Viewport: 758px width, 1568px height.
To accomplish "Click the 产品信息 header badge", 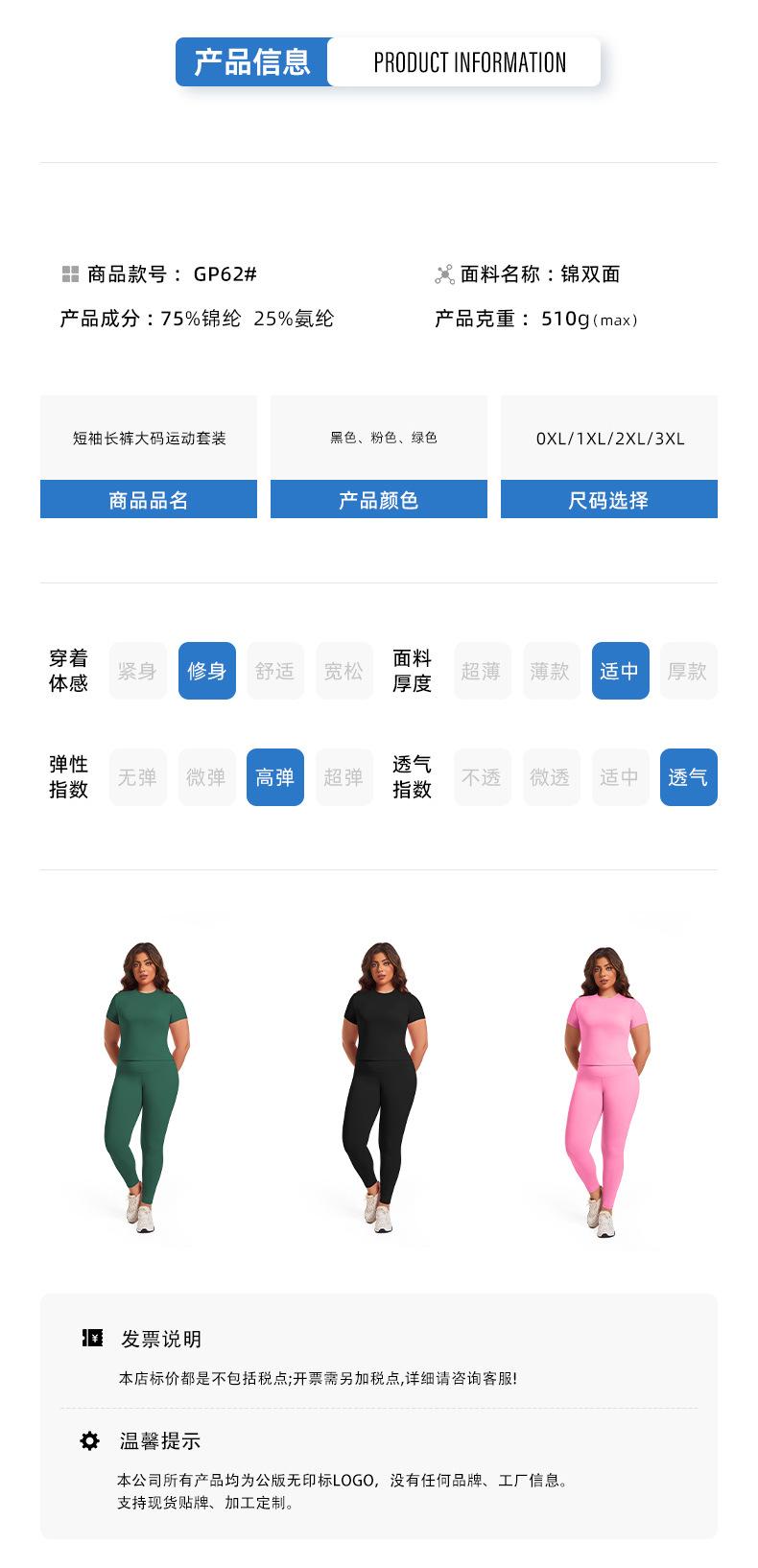I will (x=253, y=62).
